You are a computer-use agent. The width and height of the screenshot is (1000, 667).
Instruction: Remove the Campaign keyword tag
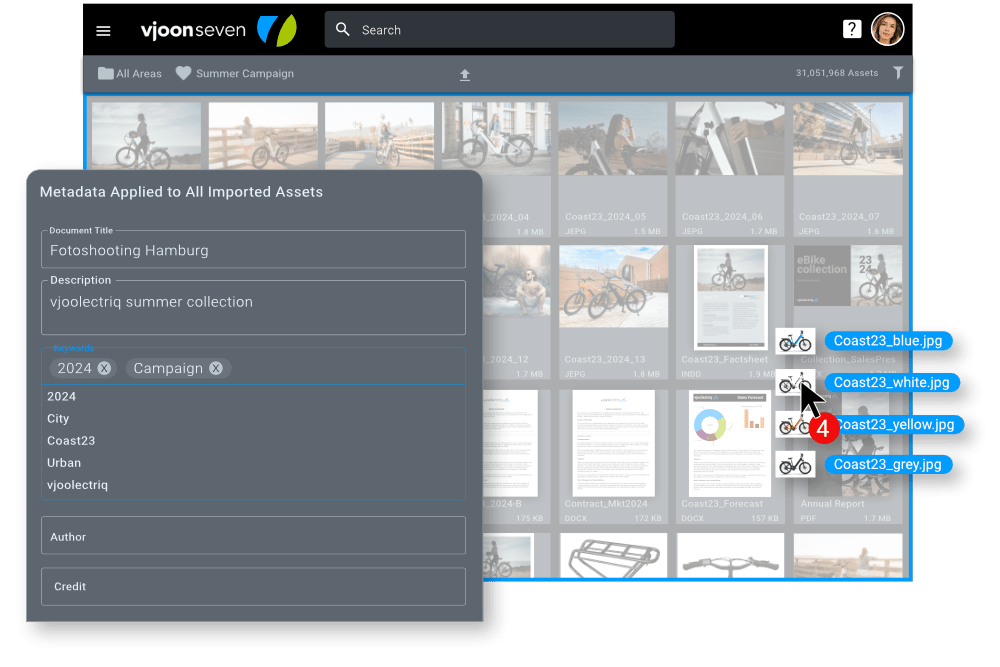point(216,368)
